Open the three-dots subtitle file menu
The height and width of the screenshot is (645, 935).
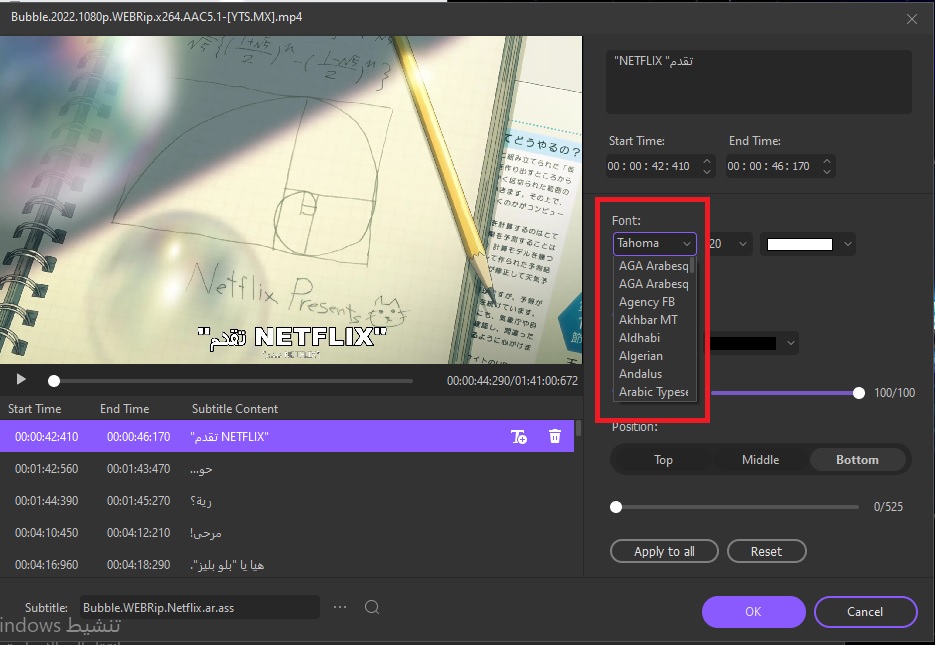(340, 607)
